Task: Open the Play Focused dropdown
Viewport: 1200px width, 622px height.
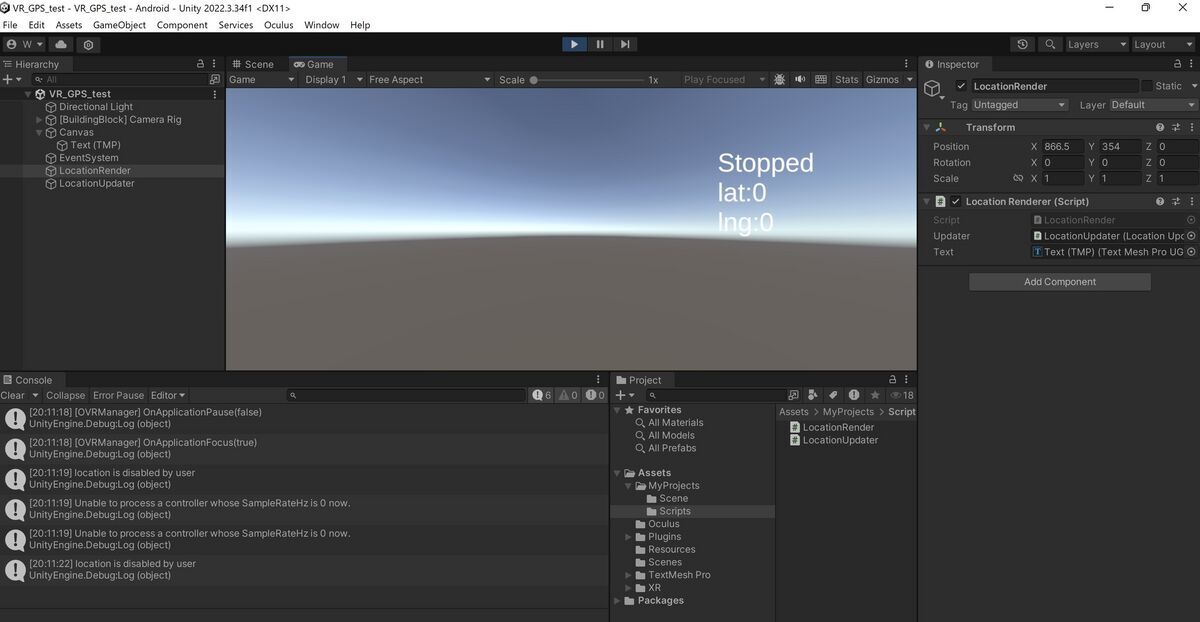Action: [724, 79]
